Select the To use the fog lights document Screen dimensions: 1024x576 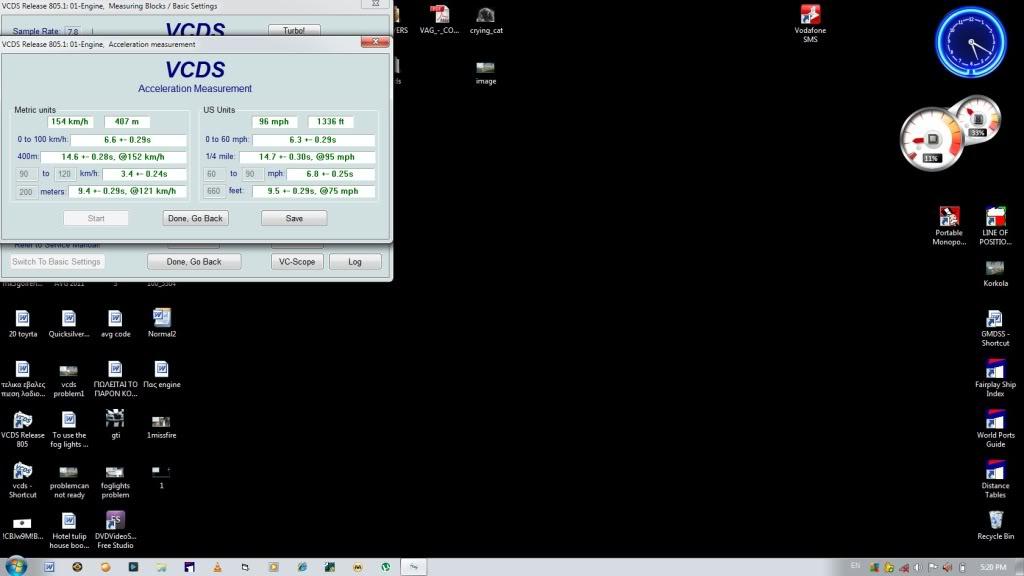pyautogui.click(x=69, y=430)
